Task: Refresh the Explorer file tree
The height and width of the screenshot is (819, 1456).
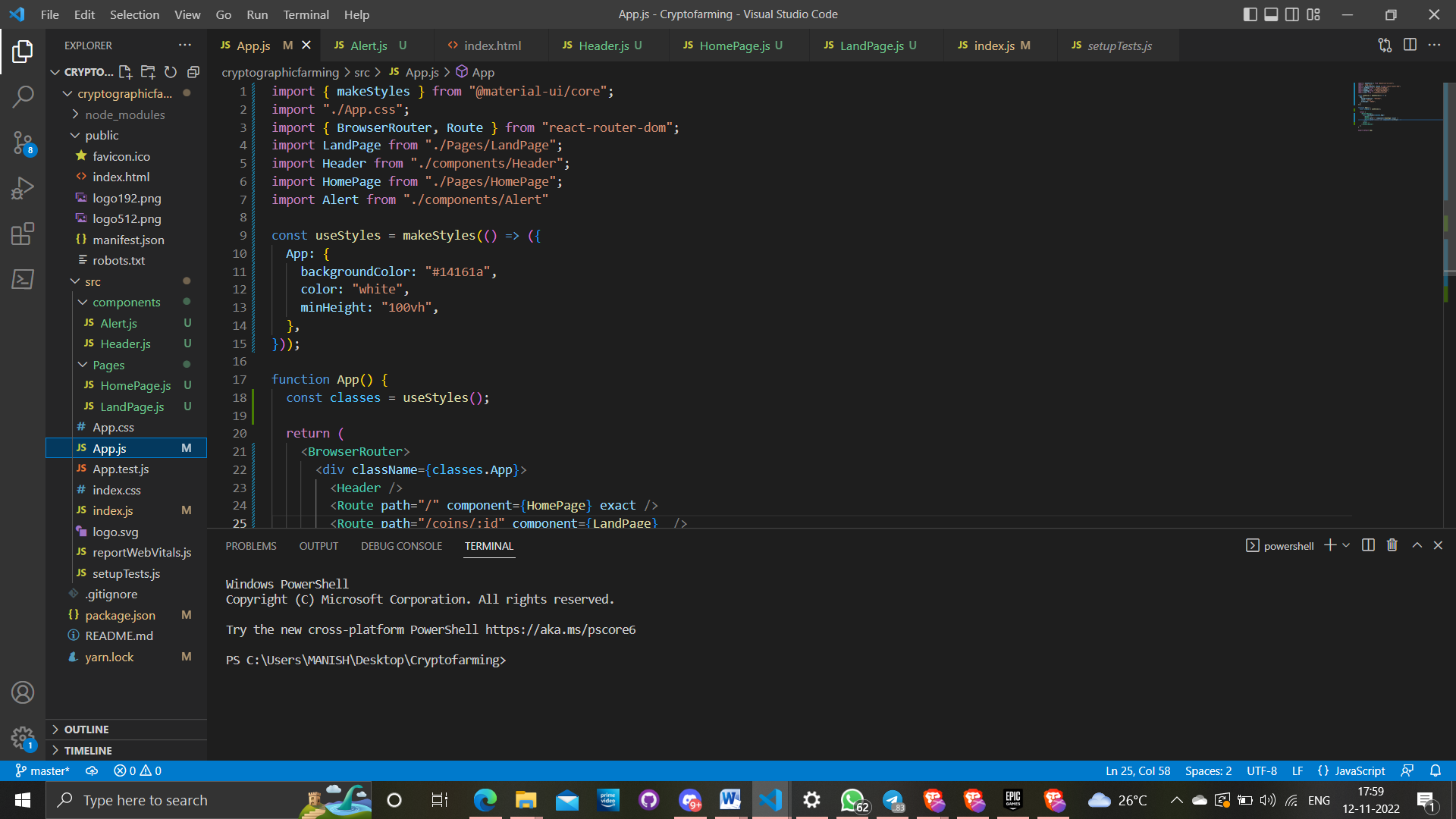Action: pos(171,72)
